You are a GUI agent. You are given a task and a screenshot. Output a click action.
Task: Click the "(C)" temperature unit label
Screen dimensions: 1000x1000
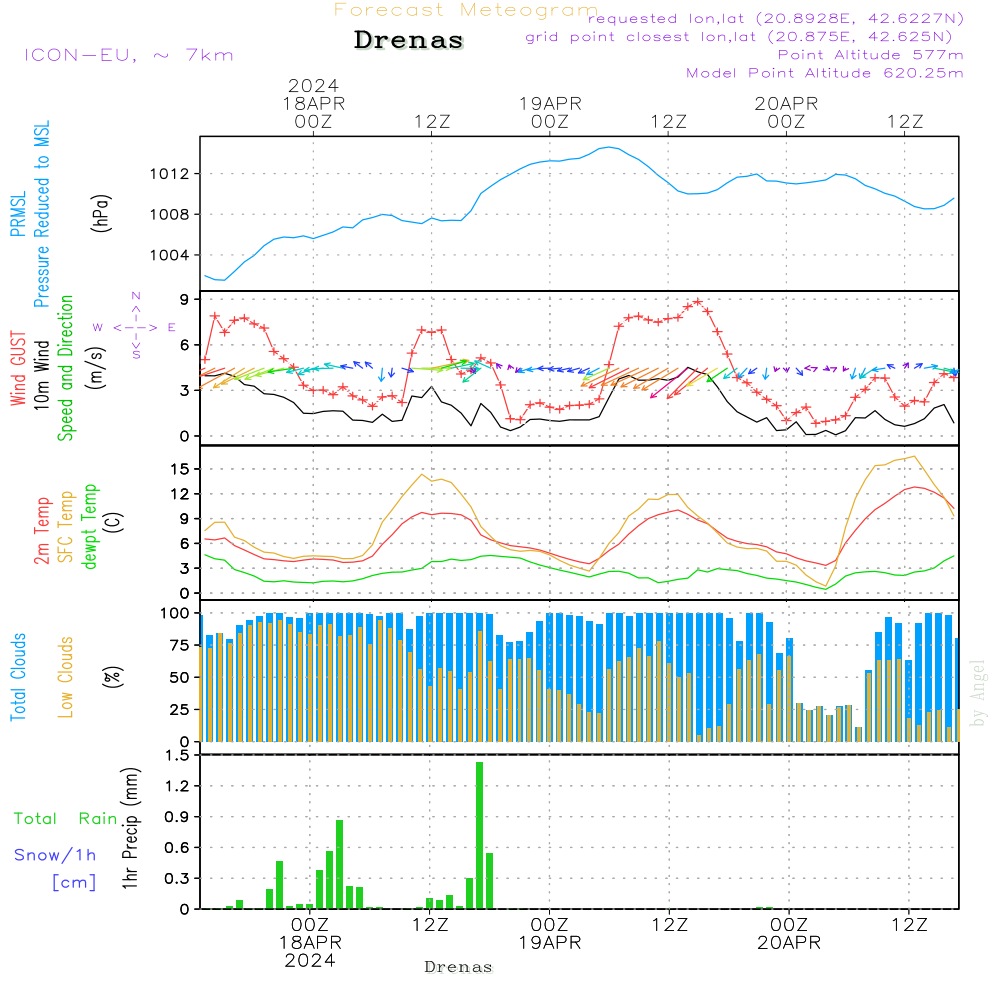[114, 522]
